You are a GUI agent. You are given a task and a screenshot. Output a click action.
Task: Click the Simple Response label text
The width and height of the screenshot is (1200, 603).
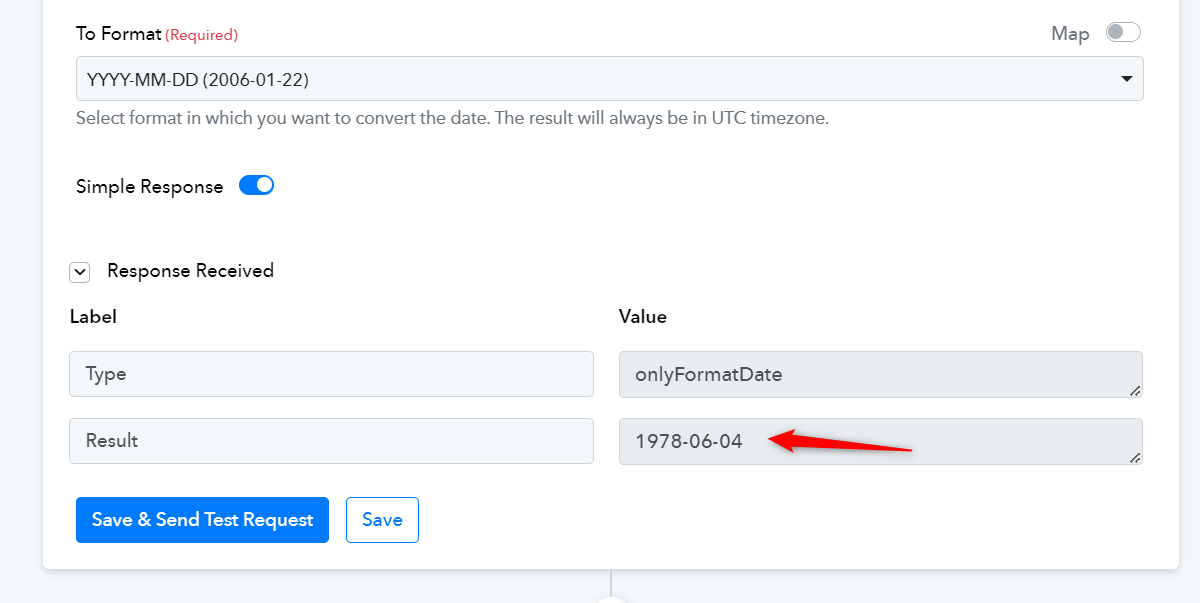150,187
